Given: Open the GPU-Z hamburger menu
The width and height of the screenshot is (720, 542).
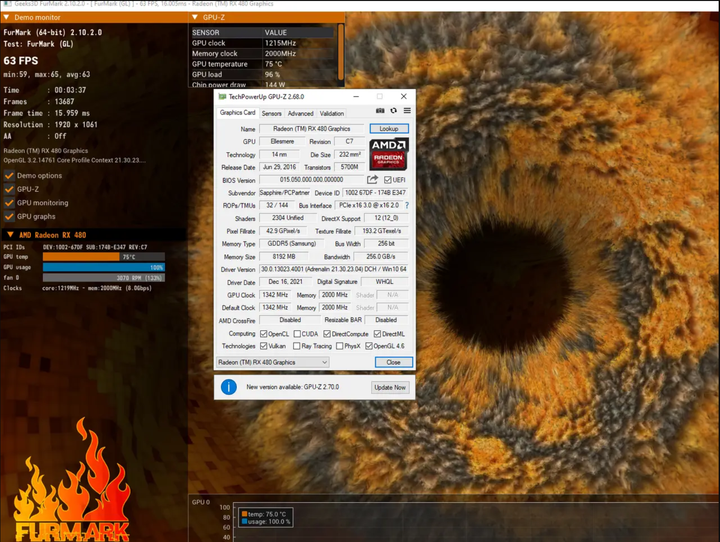Looking at the screenshot, I should click(x=407, y=111).
